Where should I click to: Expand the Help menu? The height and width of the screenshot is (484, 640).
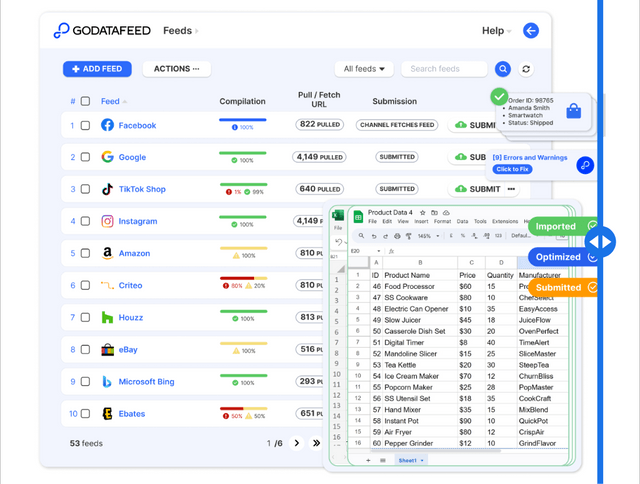496,31
